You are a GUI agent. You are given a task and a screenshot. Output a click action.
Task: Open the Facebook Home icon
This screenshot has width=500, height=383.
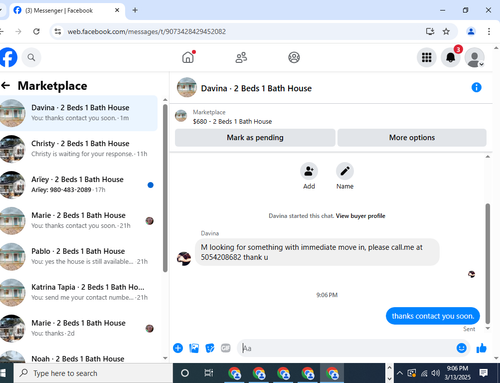coord(188,57)
